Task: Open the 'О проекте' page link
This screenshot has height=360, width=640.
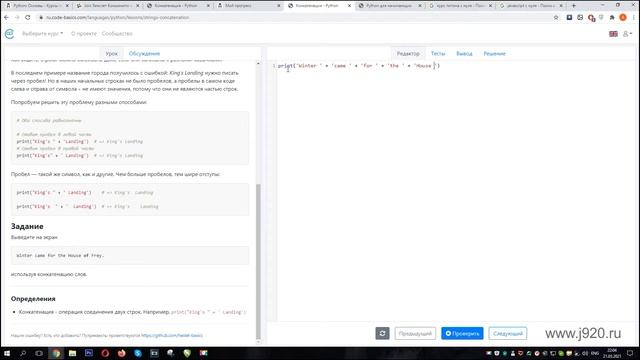Action: tap(84, 33)
